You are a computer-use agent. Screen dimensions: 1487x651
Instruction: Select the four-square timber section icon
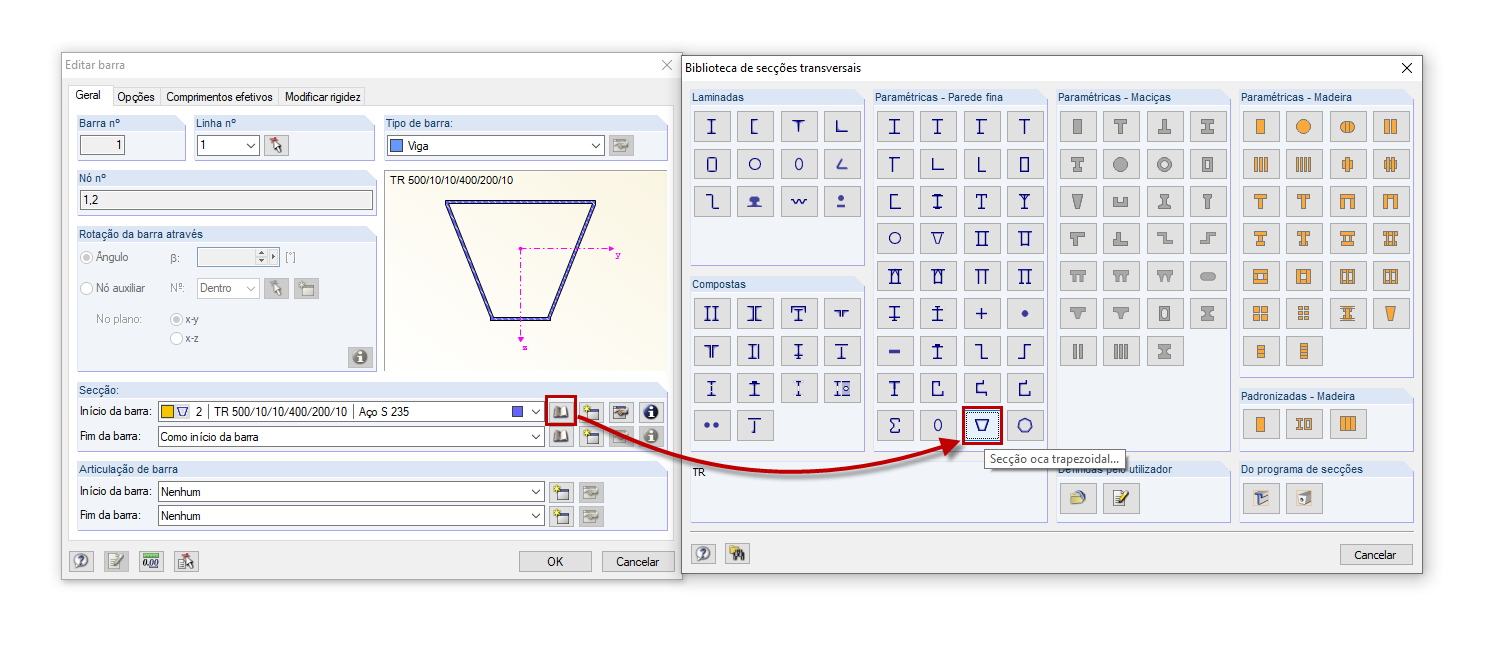pyautogui.click(x=1261, y=313)
